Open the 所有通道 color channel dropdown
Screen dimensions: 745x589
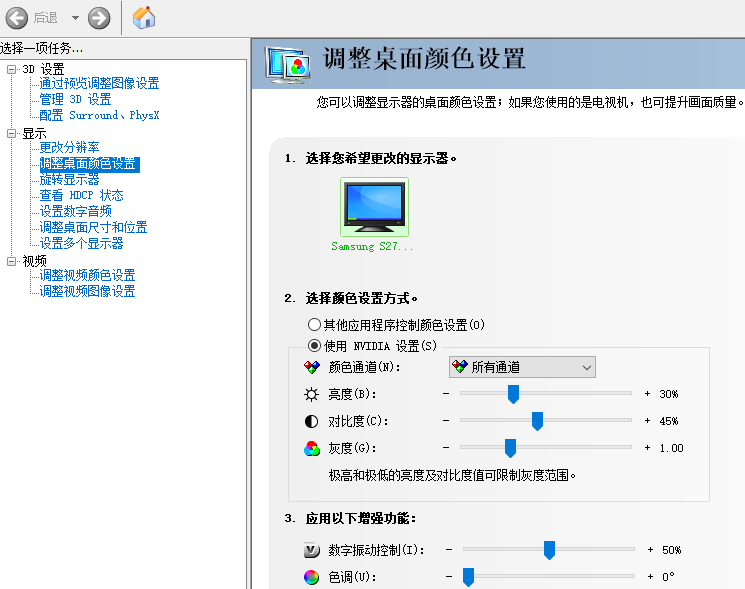click(x=522, y=367)
